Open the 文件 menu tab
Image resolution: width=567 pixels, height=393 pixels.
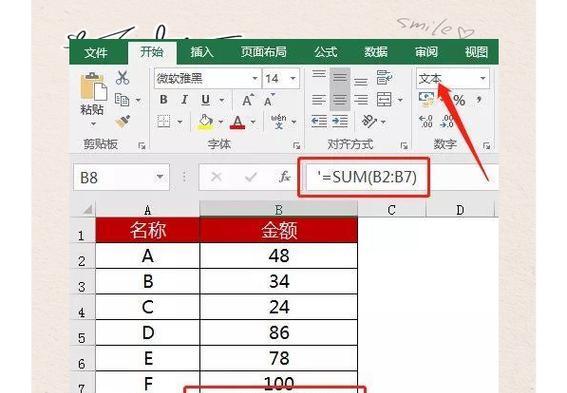pyautogui.click(x=96, y=52)
